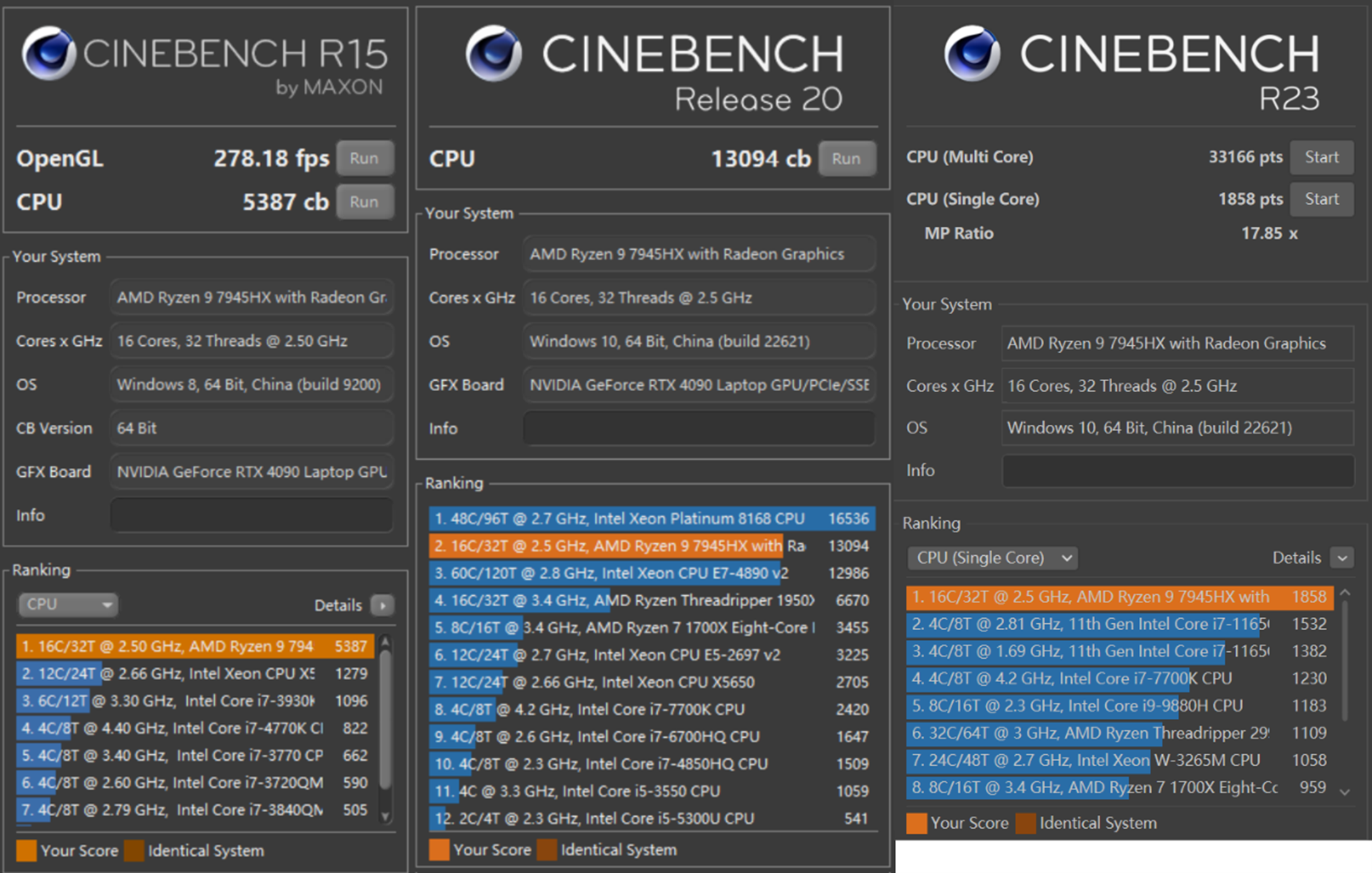Expand Details arrow in Cinebench R15 ranking
Viewport: 1372px width, 873px height.
point(383,605)
